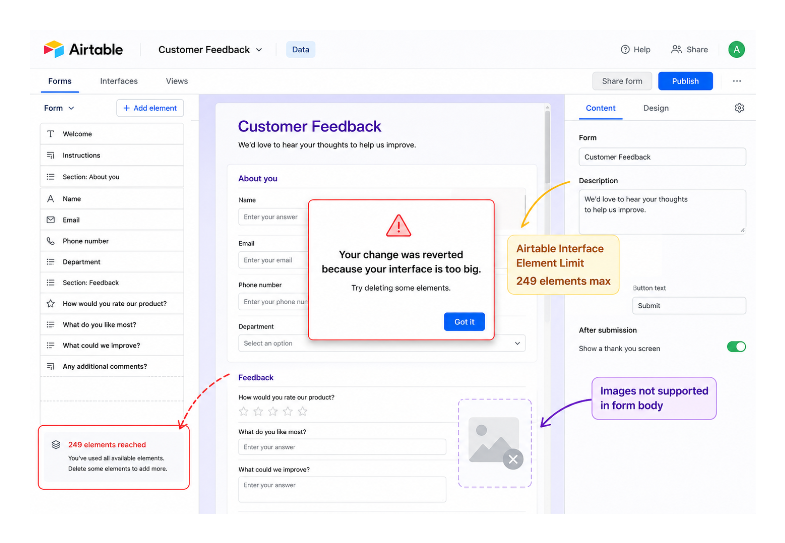The height and width of the screenshot is (543, 785).
Task: Click the Customer Feedback form title
Action: pos(309,126)
